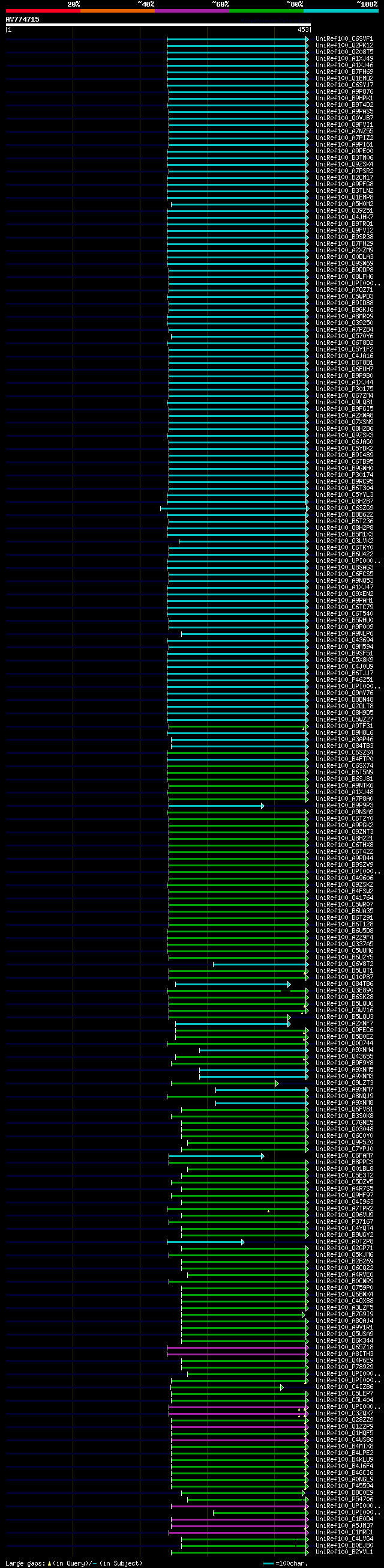
Task: Select hit label UniRef100_B3TM06
Action: (344, 157)
